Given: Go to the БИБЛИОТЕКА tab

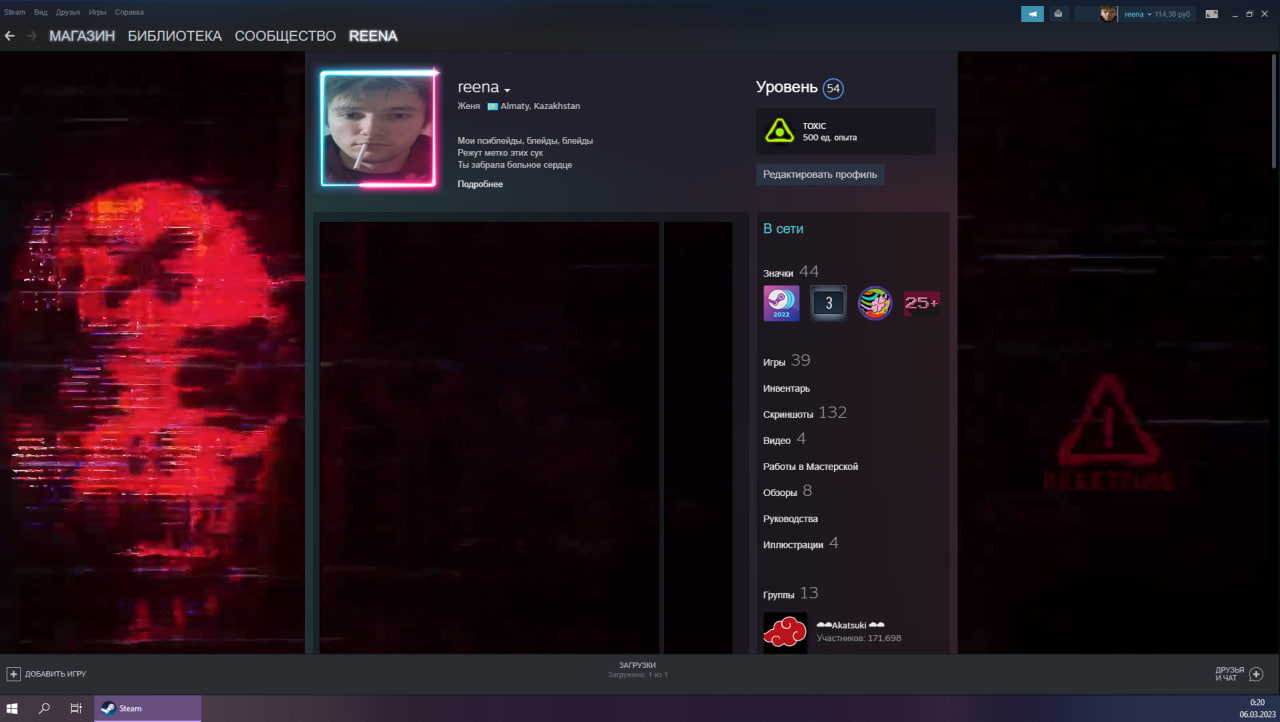Looking at the screenshot, I should tap(175, 36).
